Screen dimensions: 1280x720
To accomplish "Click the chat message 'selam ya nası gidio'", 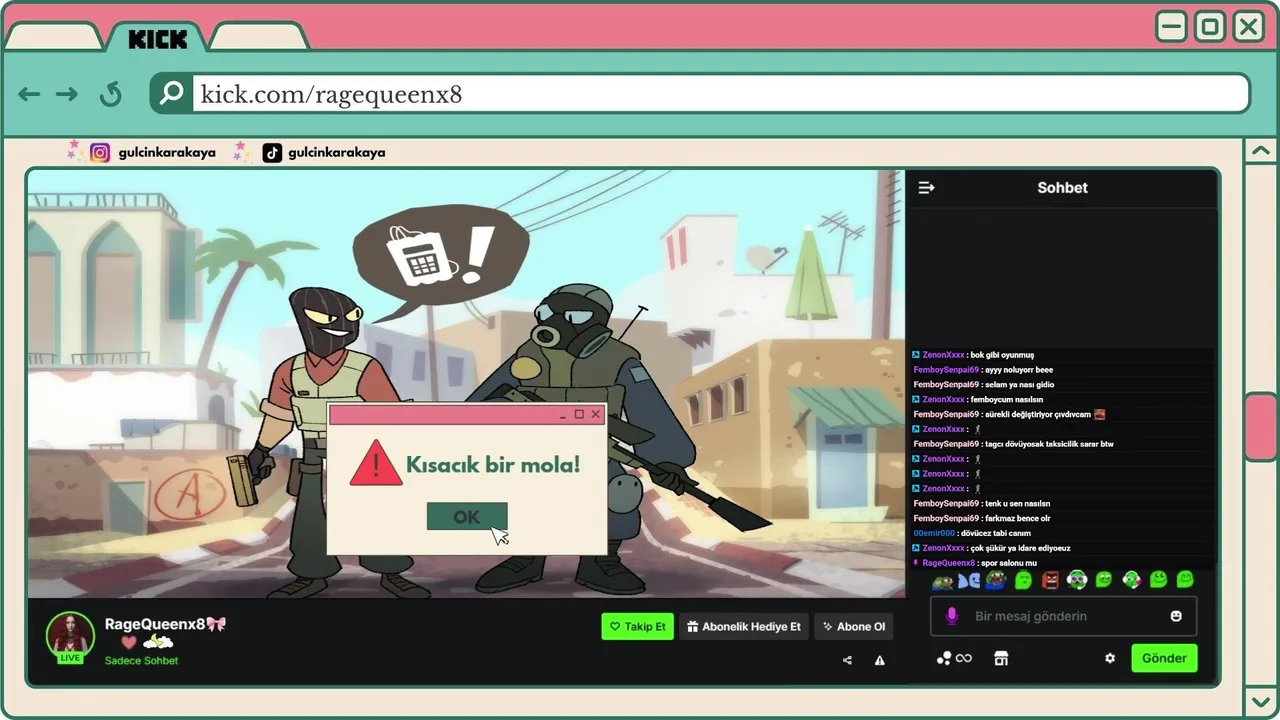I will click(x=1019, y=385).
